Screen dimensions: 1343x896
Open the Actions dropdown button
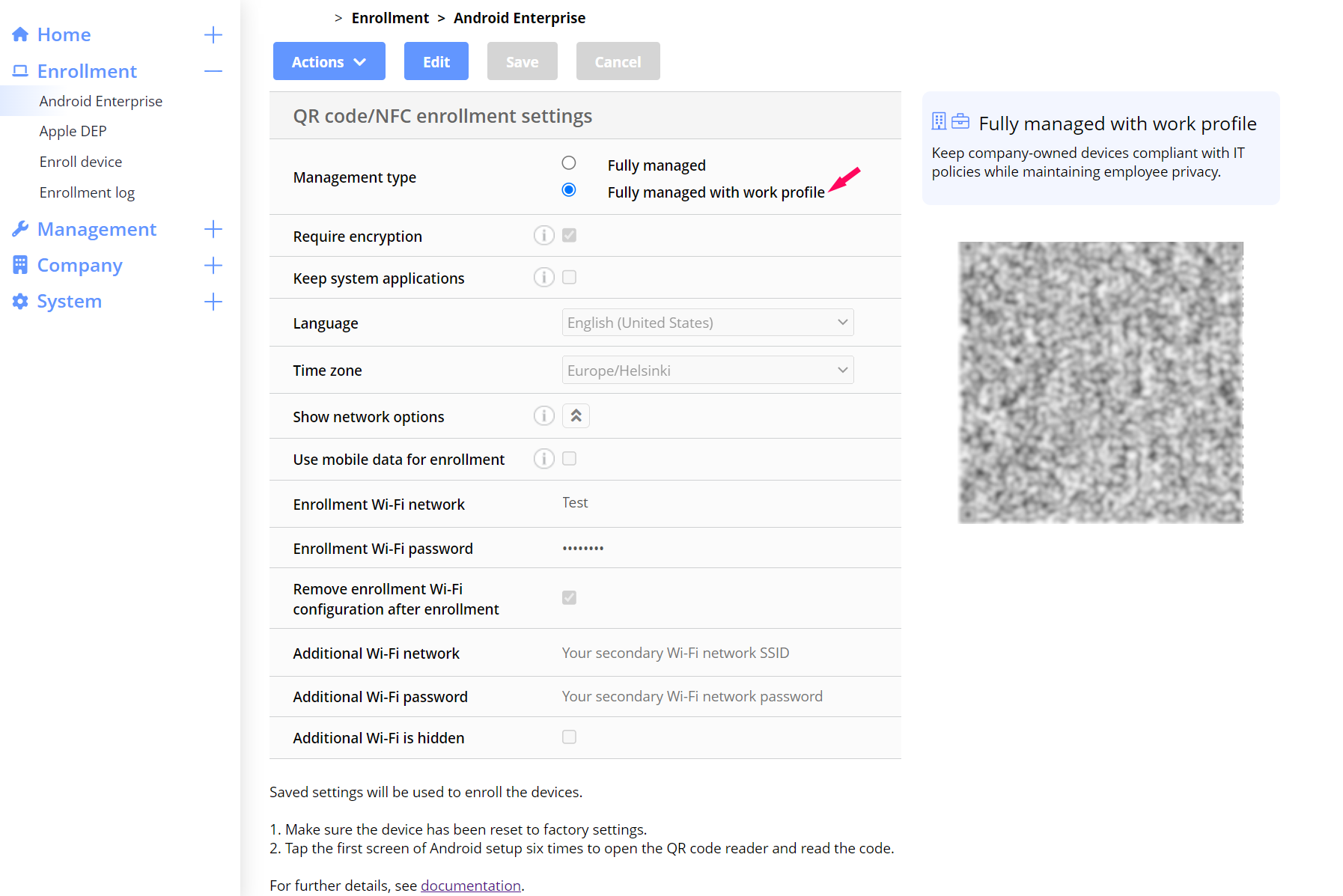click(x=329, y=61)
